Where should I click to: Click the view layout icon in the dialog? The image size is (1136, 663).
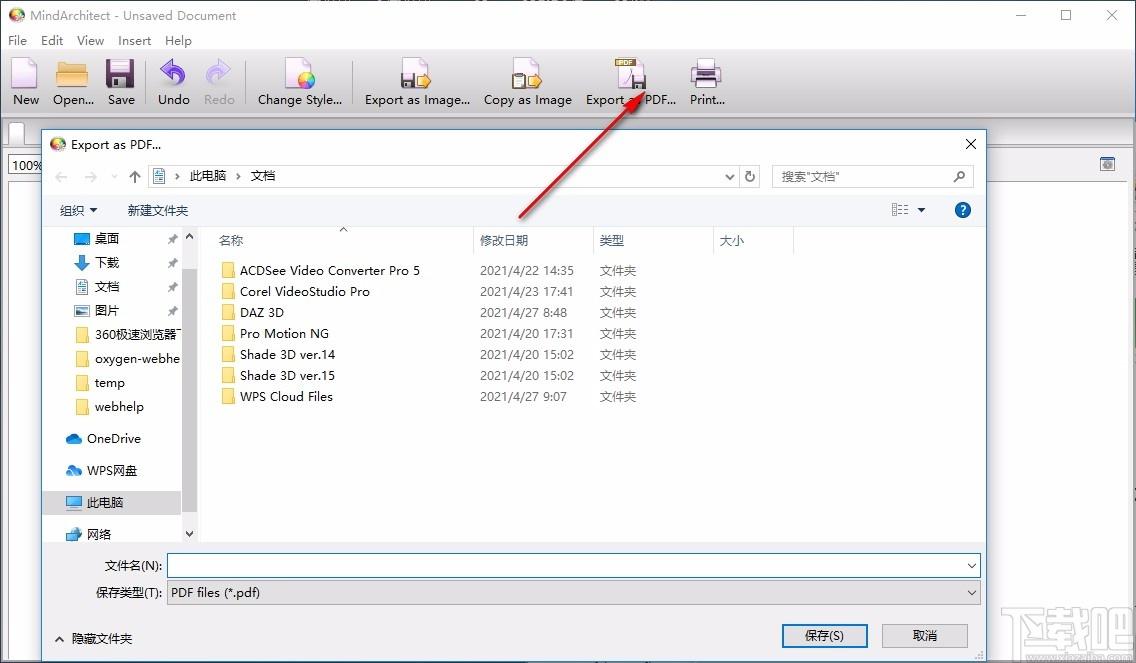[900, 210]
